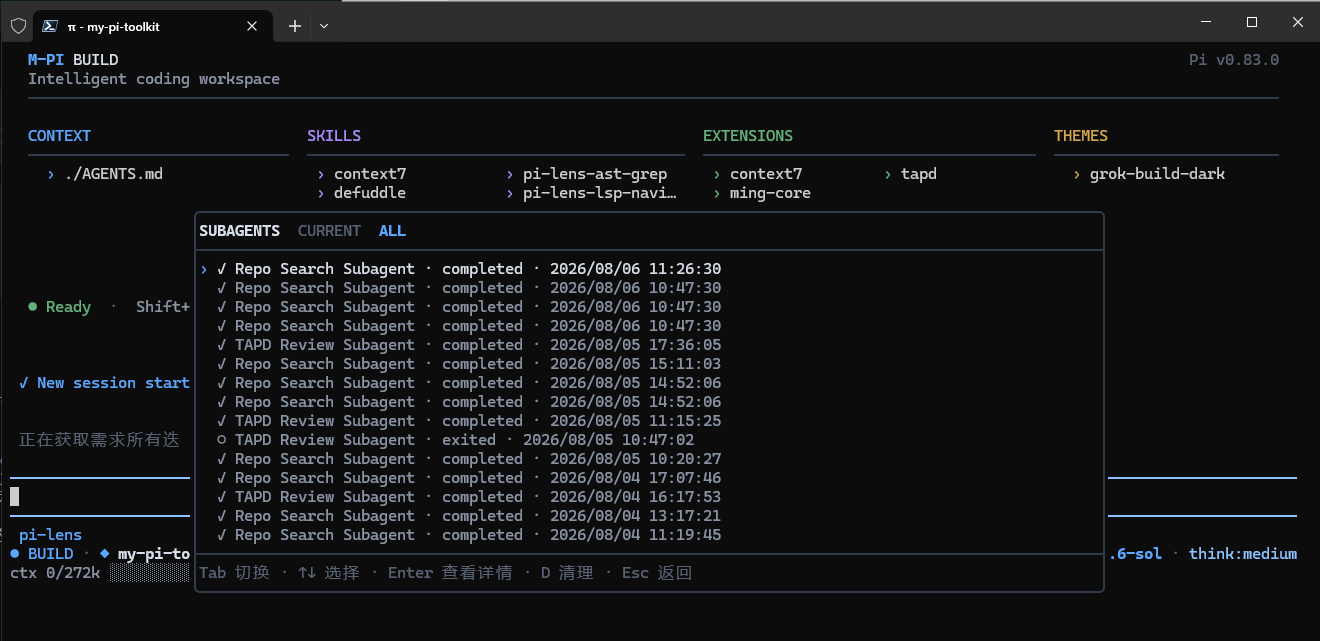Viewport: 1320px width, 641px height.
Task: Click the grok-build-dark theme entry
Action: pyautogui.click(x=1157, y=174)
